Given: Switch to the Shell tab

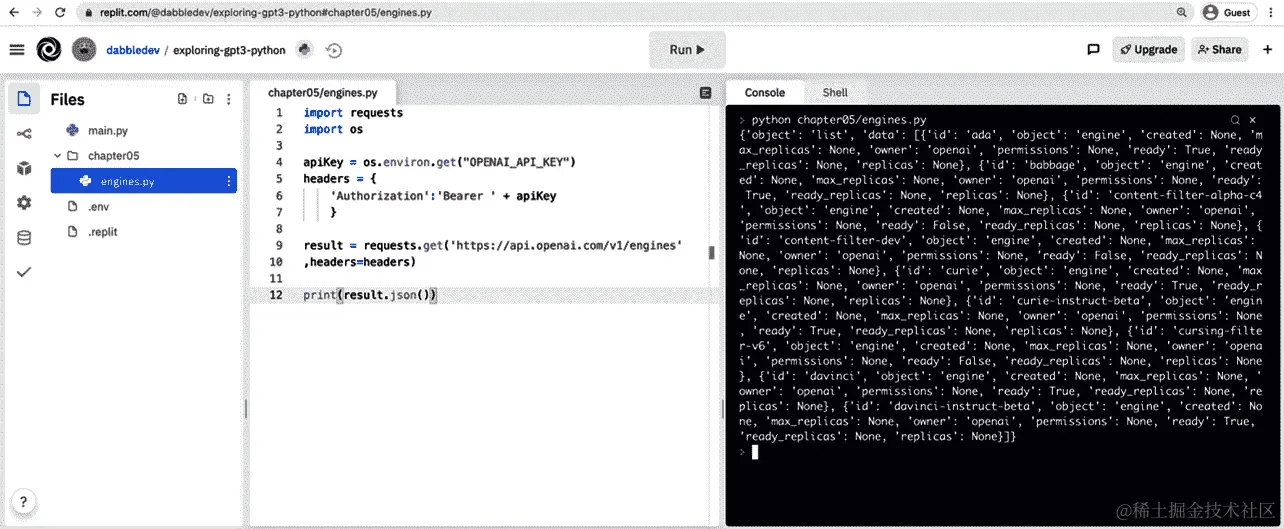Looking at the screenshot, I should [835, 93].
